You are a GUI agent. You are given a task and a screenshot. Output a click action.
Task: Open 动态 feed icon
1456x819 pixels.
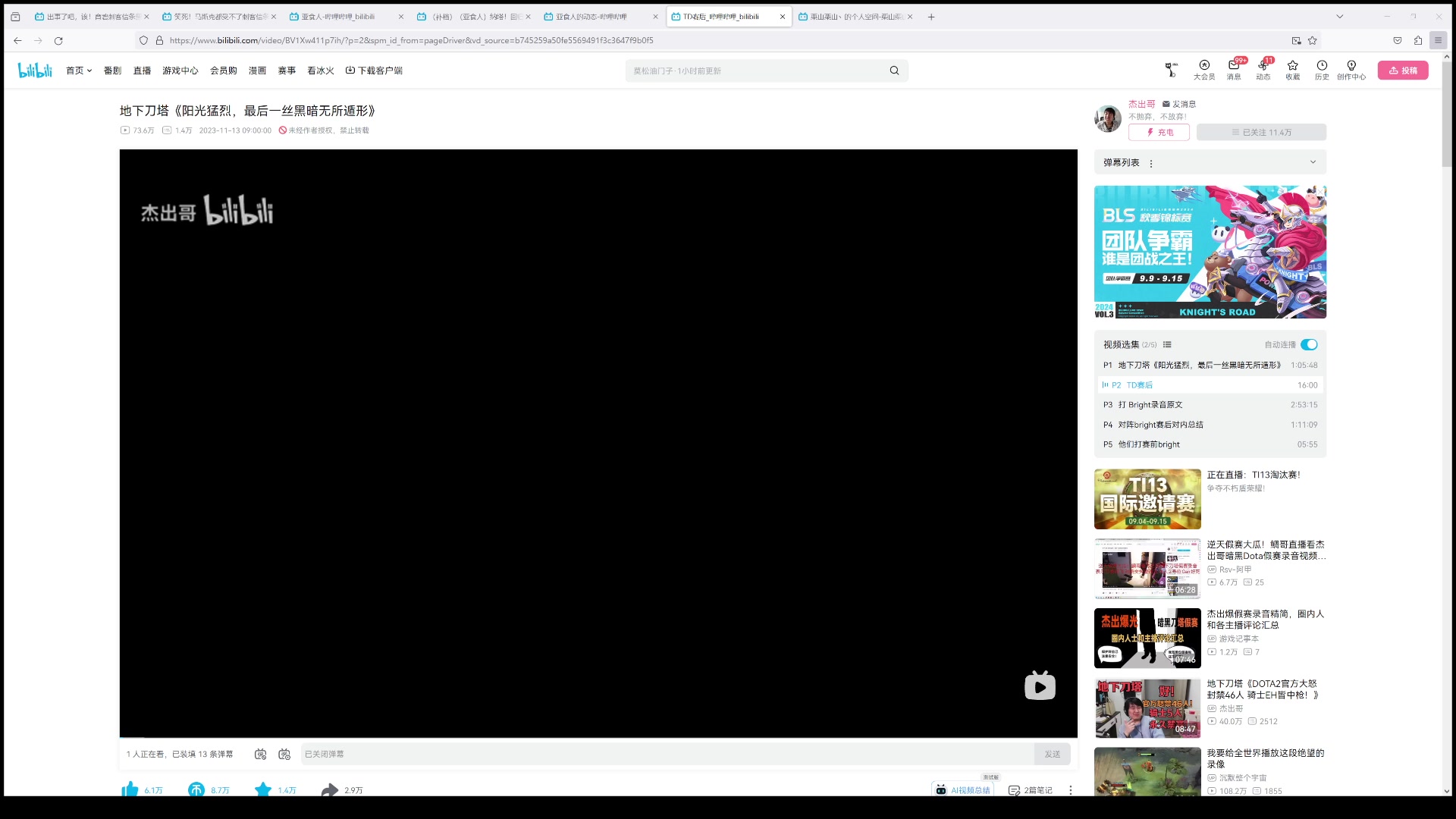(x=1263, y=70)
